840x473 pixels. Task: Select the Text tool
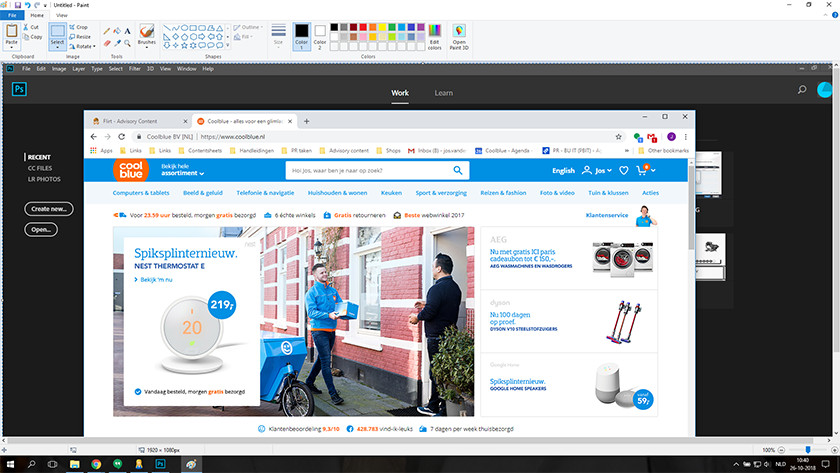[x=127, y=28]
